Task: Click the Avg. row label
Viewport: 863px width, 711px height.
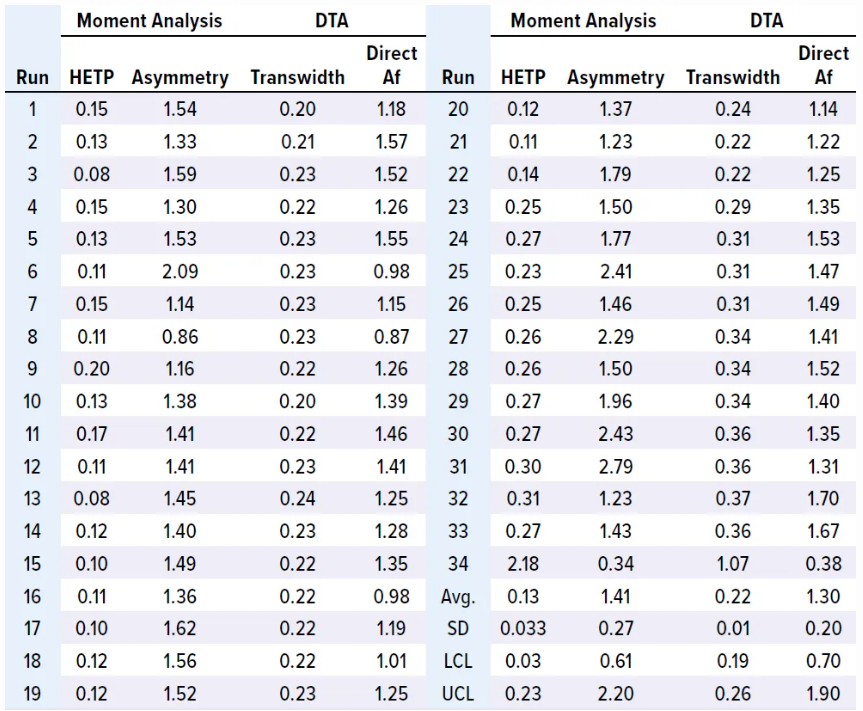Action: tap(457, 598)
